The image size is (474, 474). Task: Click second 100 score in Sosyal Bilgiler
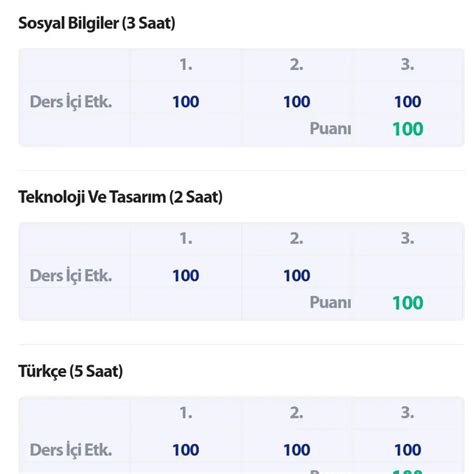point(297,102)
